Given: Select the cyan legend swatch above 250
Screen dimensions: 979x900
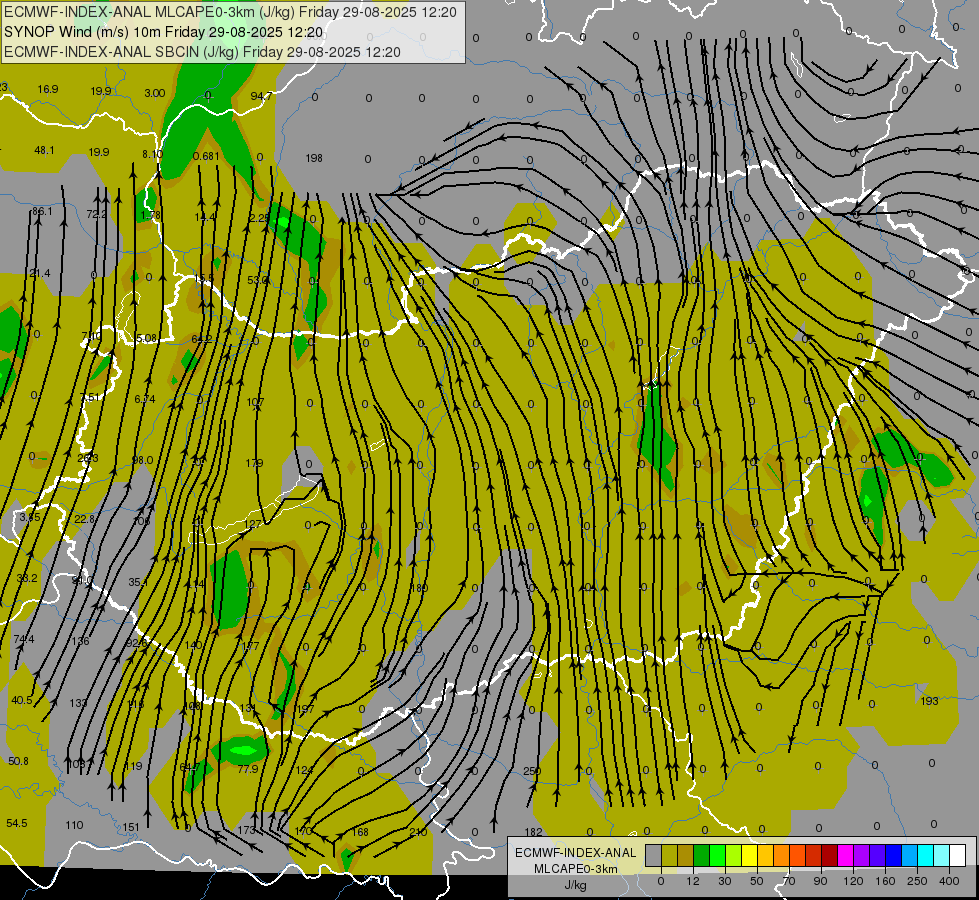Looking at the screenshot, I should click(x=926, y=855).
